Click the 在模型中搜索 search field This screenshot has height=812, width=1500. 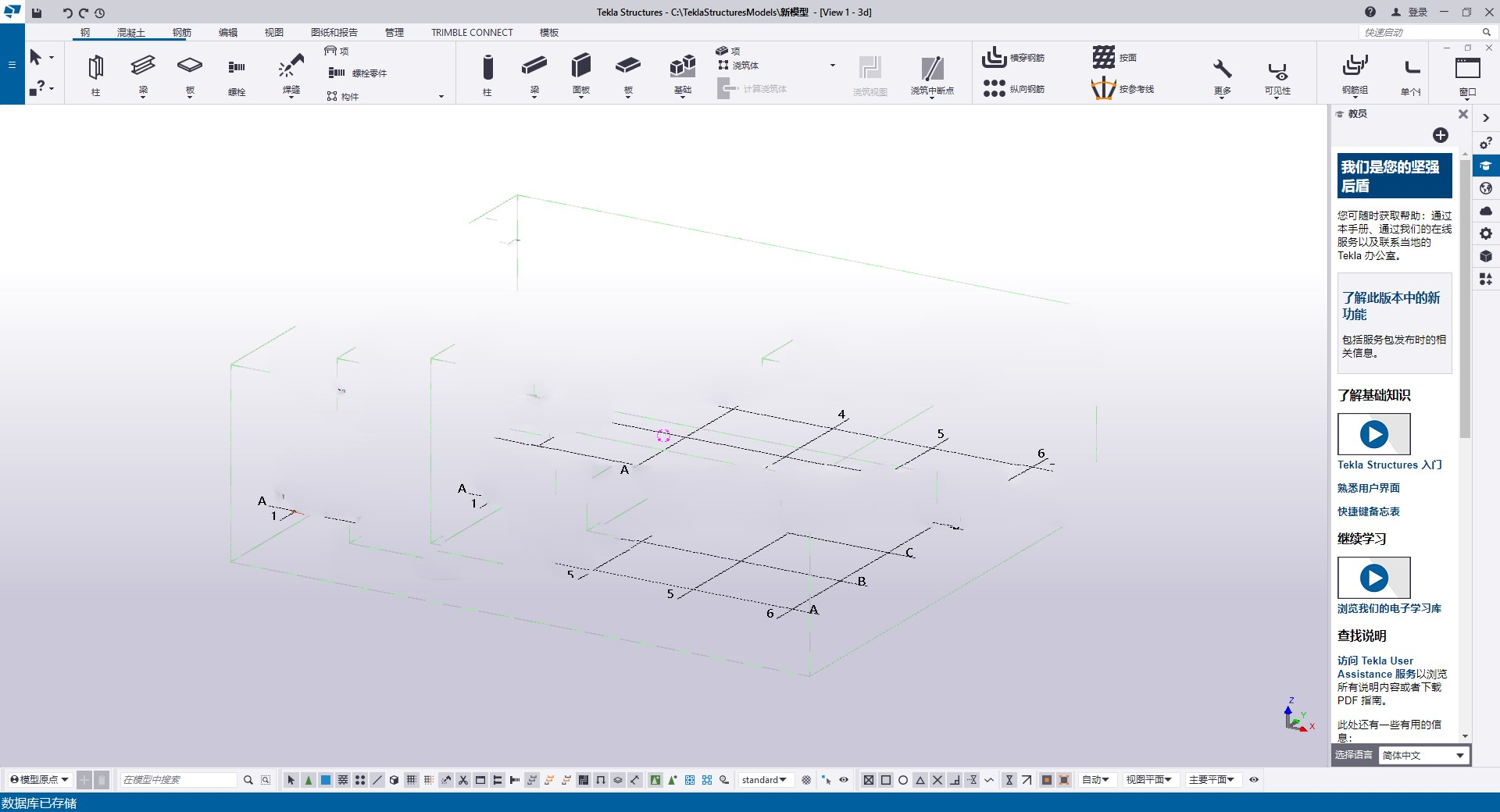pos(178,780)
